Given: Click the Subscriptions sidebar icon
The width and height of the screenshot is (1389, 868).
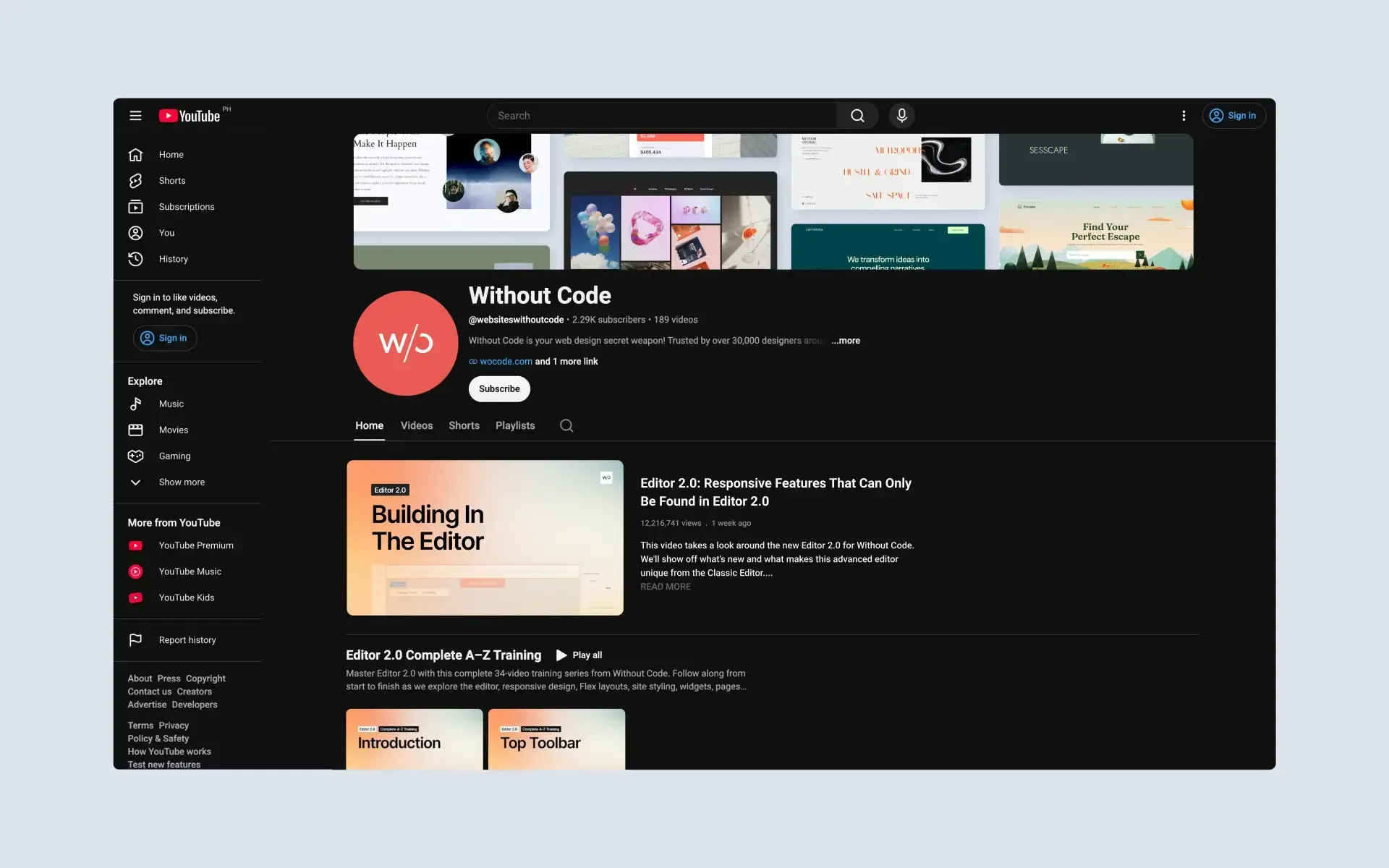Looking at the screenshot, I should pyautogui.click(x=135, y=207).
